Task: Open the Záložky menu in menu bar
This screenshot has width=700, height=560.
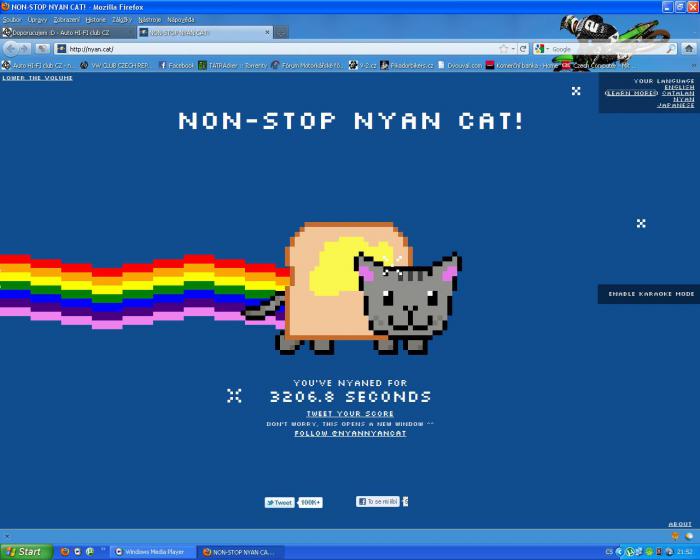Action: point(122,19)
